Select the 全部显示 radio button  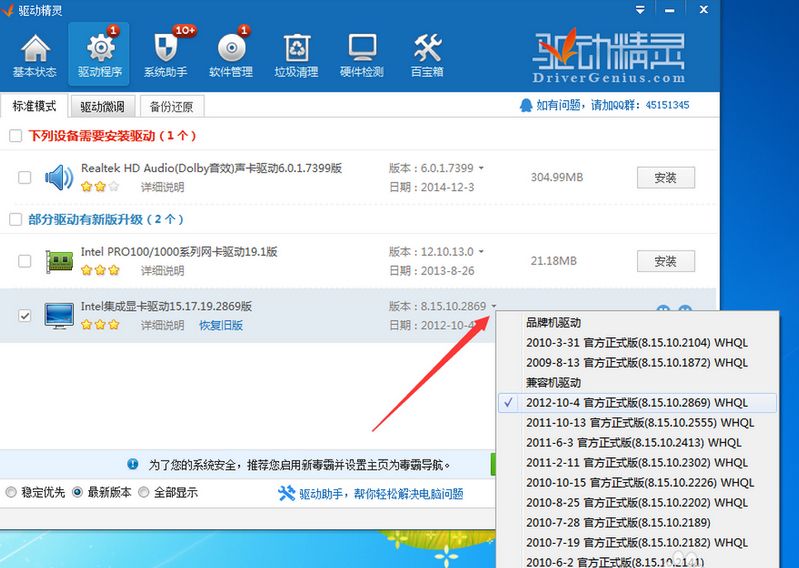pos(144,493)
